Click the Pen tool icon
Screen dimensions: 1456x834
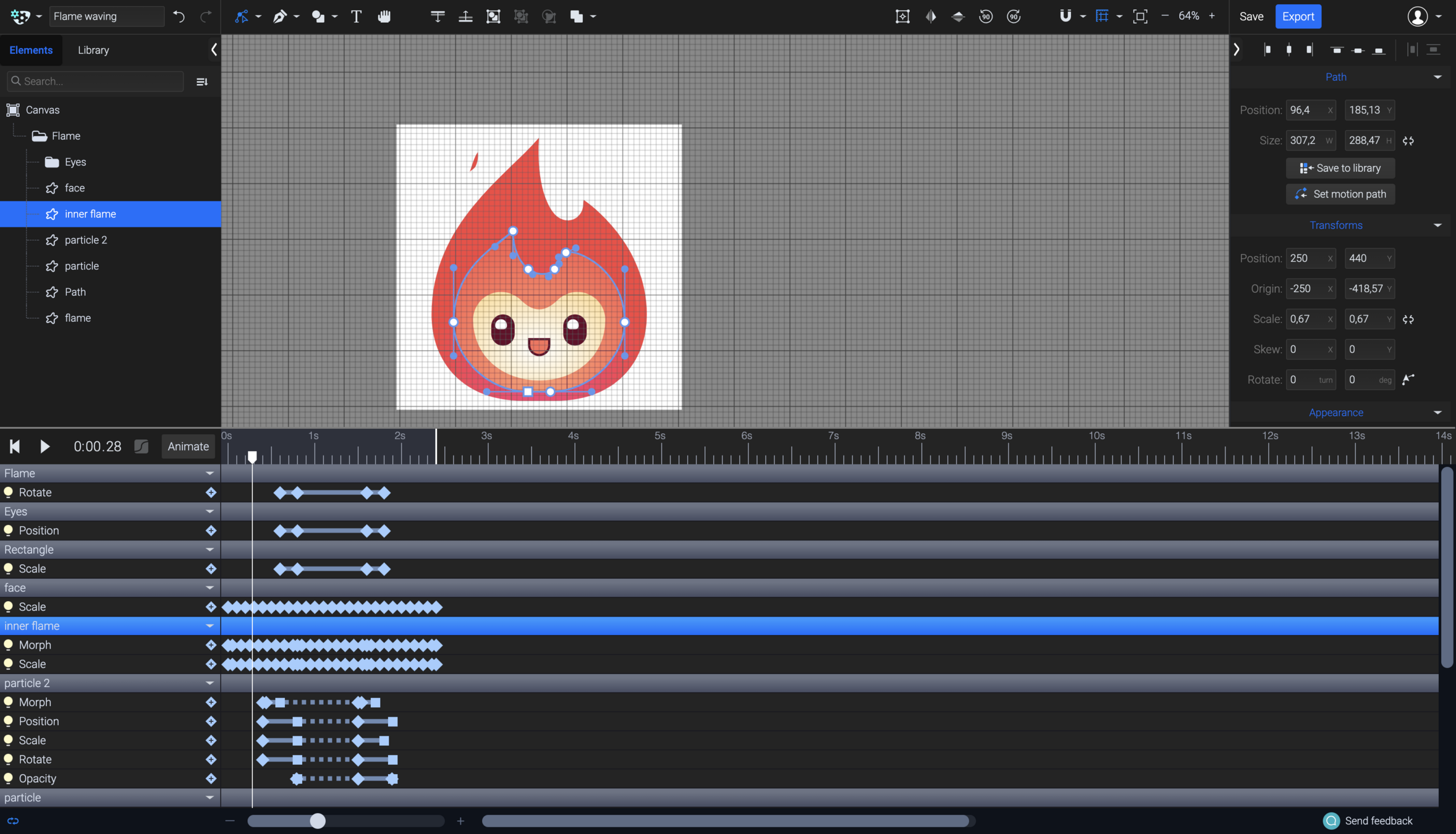click(280, 17)
